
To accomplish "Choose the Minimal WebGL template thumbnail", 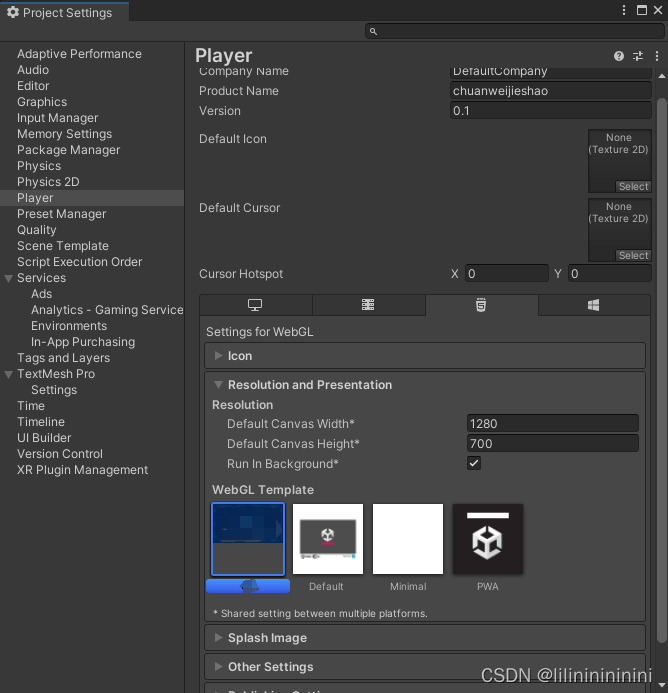I will coord(408,539).
